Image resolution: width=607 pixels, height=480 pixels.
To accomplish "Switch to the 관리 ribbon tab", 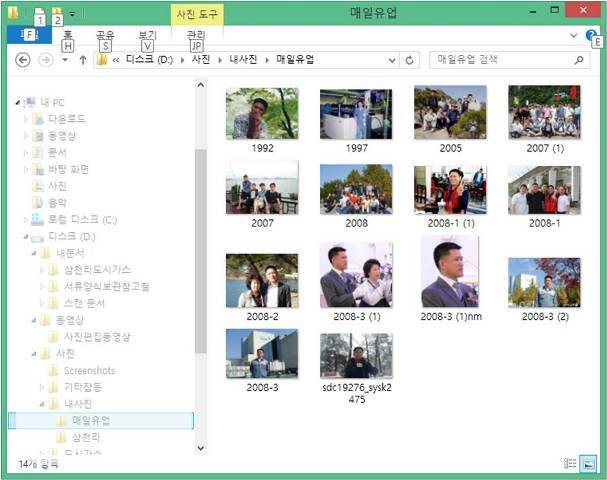I will pos(196,35).
